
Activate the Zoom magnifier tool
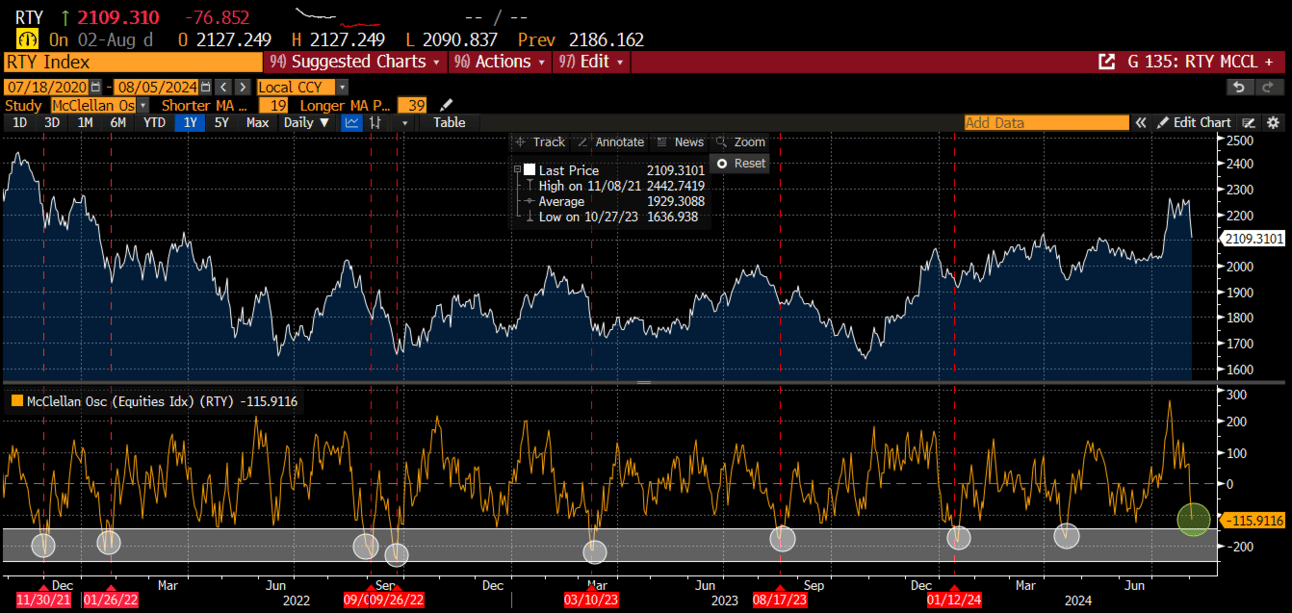(x=741, y=142)
